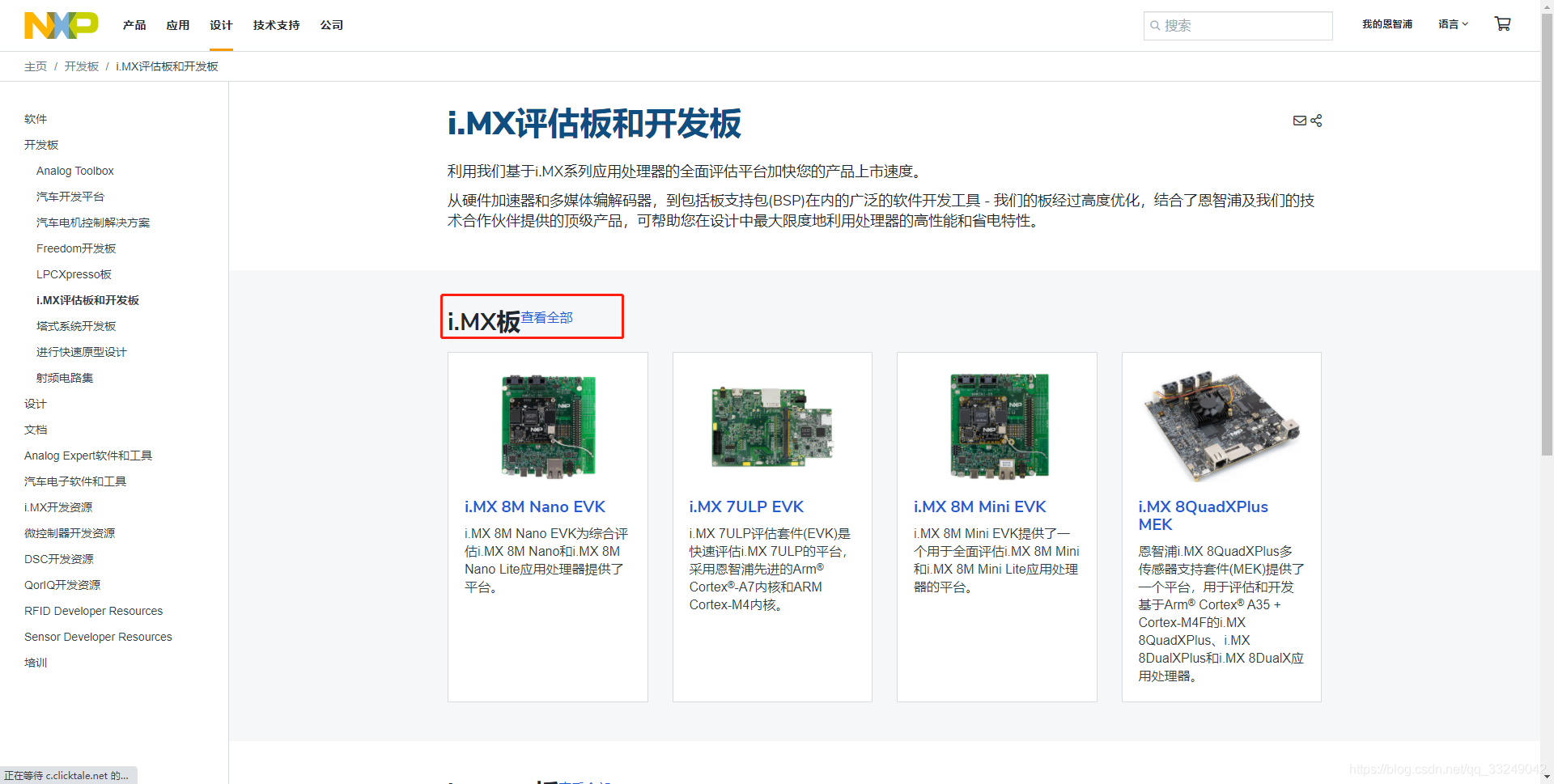This screenshot has height=784, width=1554.
Task: Open 进行快速原型设计 sidebar item
Action: [82, 352]
